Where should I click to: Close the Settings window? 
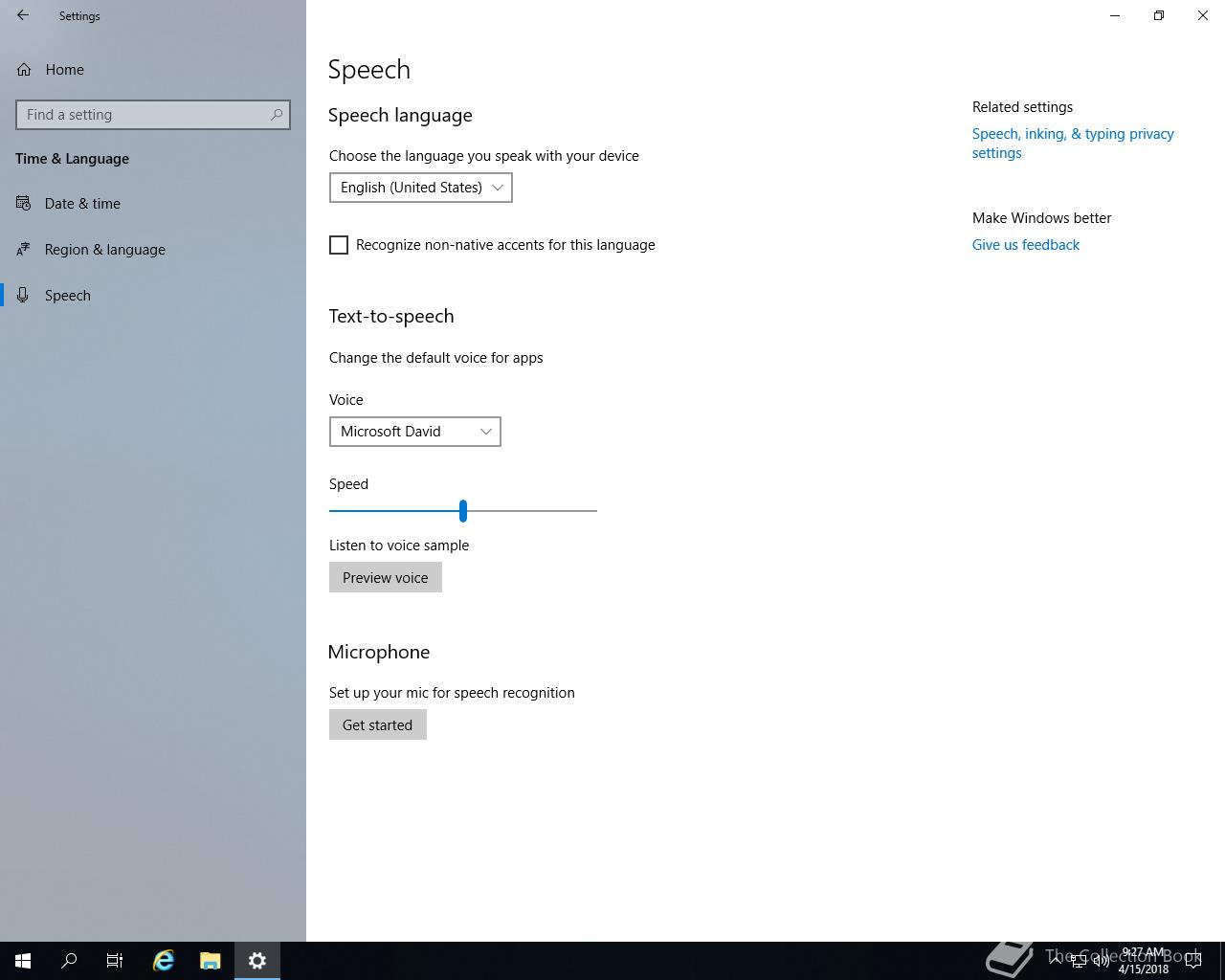click(x=1203, y=15)
